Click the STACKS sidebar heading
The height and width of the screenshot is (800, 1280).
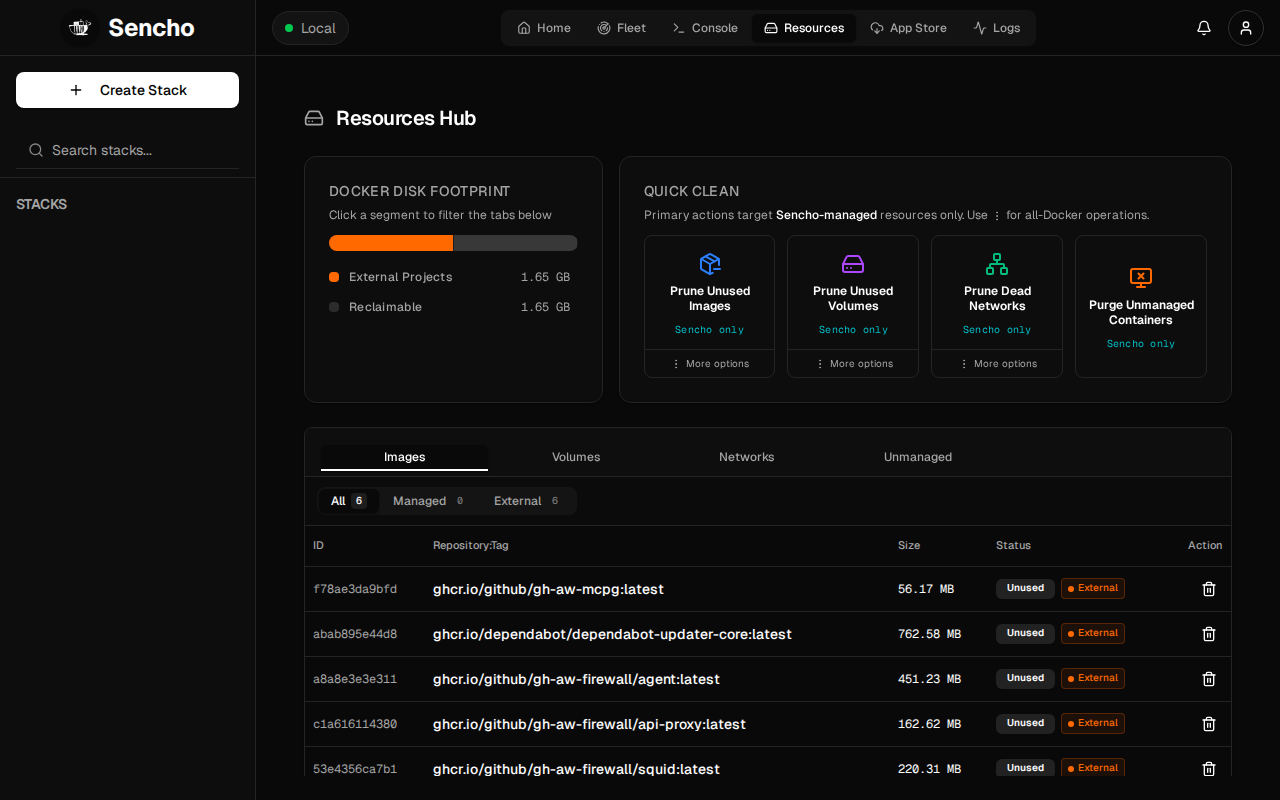coord(42,204)
